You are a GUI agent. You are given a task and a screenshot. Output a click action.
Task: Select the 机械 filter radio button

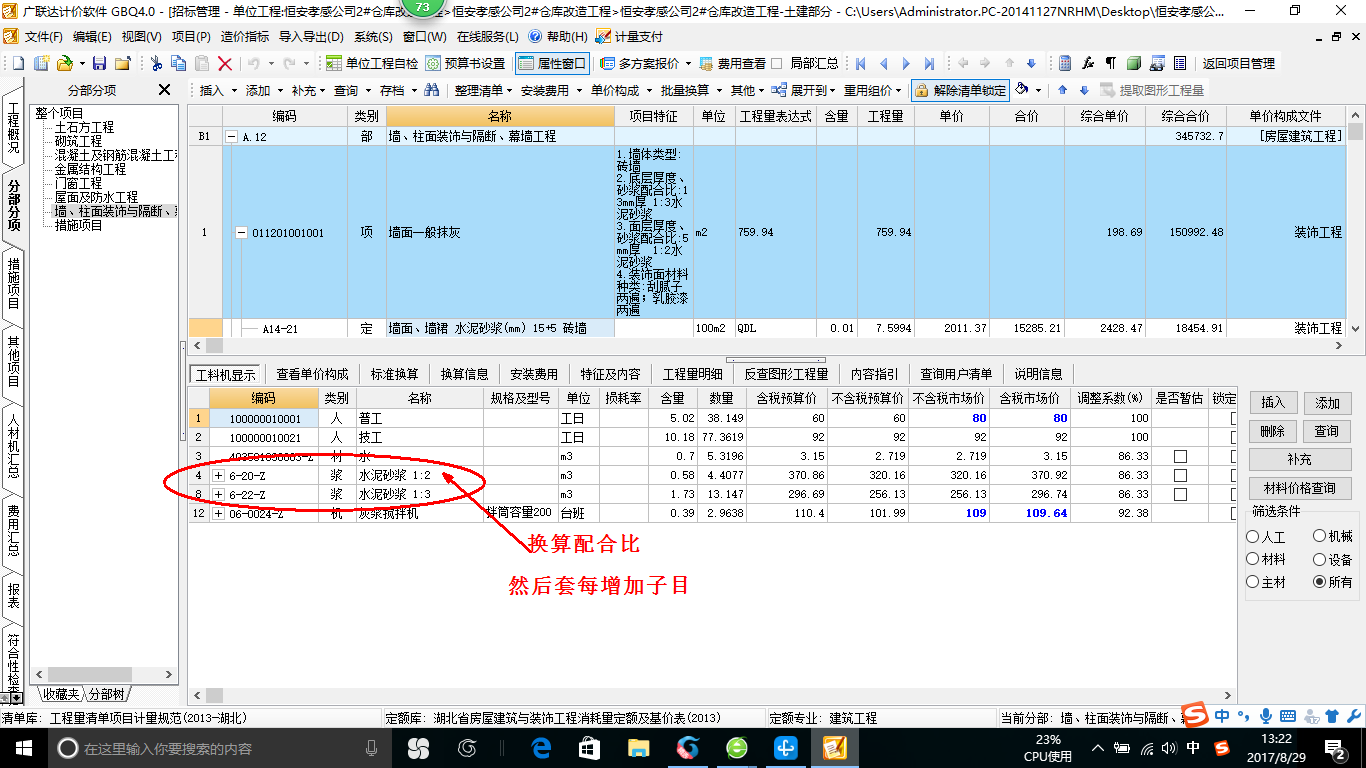[x=1319, y=537]
